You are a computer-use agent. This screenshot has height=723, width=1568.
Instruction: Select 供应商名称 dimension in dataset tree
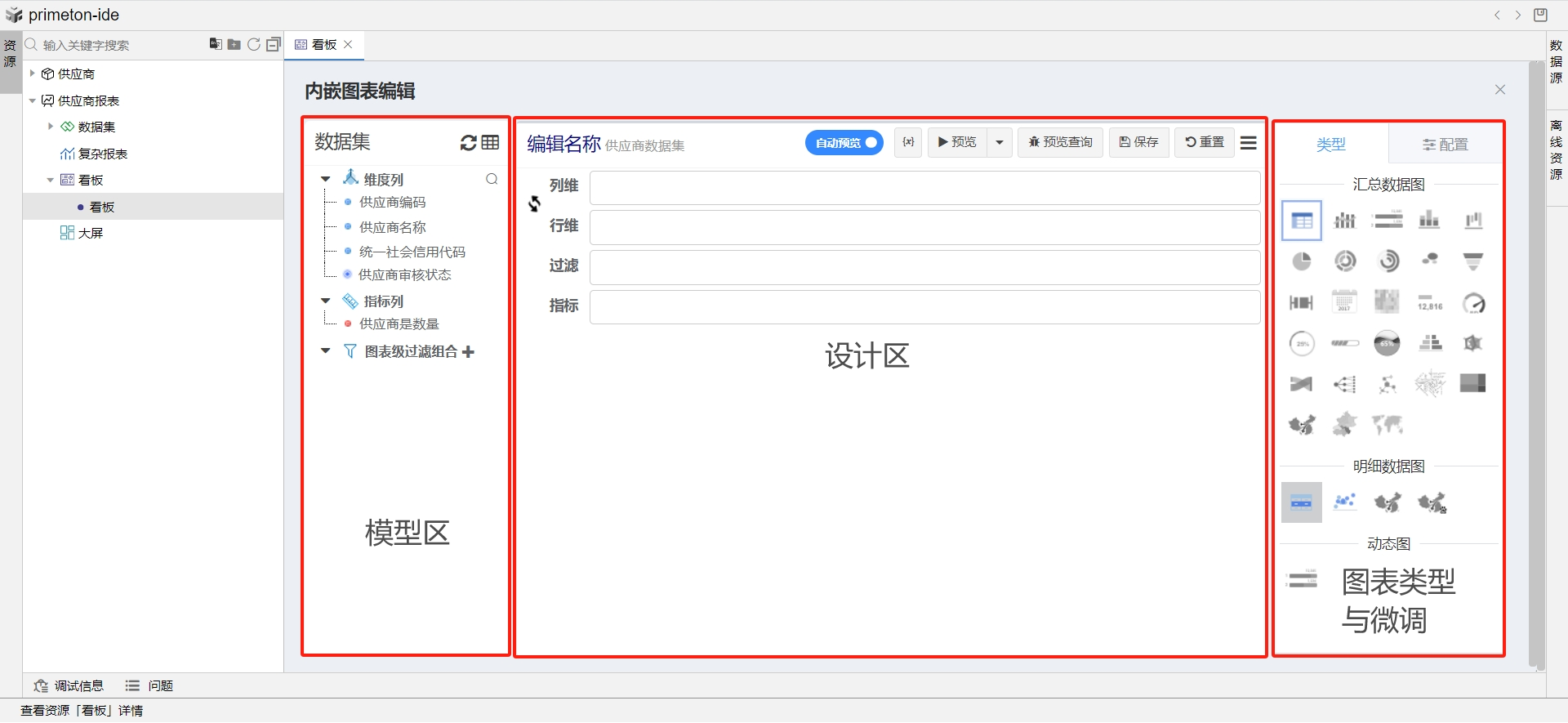[393, 227]
